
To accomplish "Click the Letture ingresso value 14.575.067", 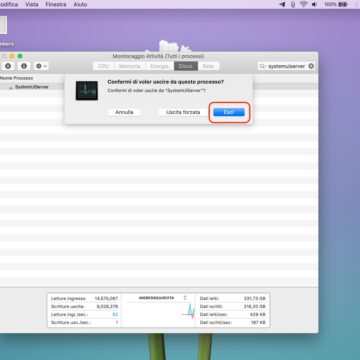I will 106,298.
